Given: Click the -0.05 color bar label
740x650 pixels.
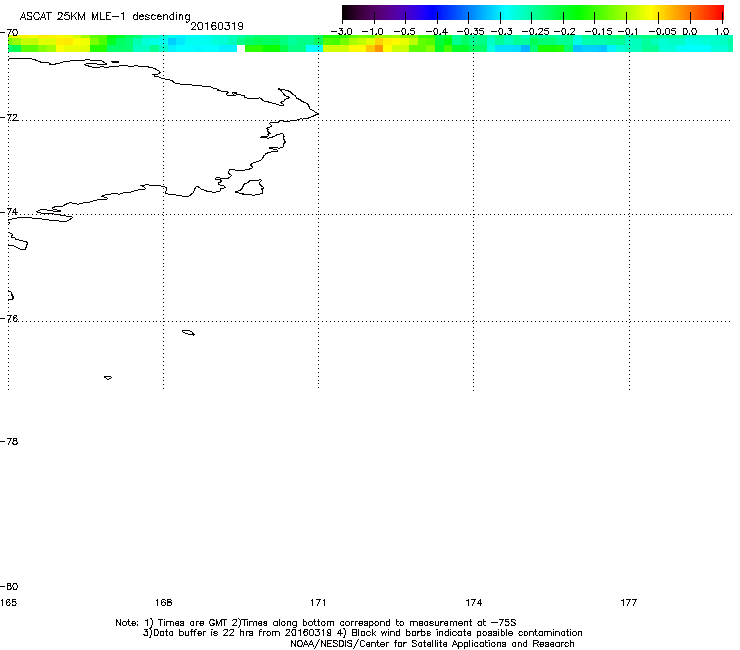Looking at the screenshot, I should [662, 32].
